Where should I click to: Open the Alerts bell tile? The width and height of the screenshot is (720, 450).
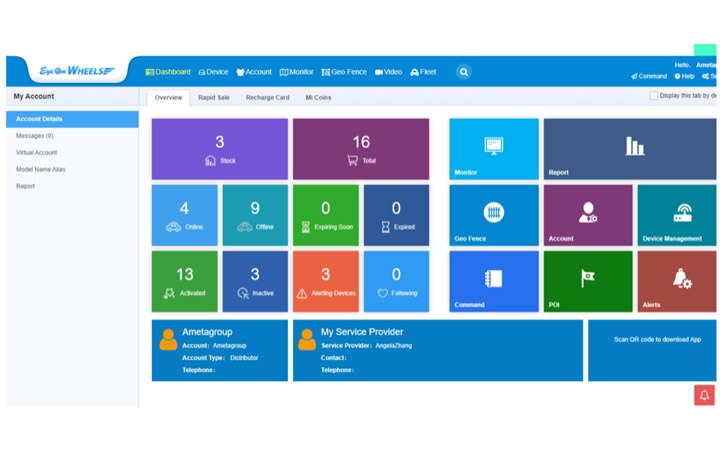(677, 280)
